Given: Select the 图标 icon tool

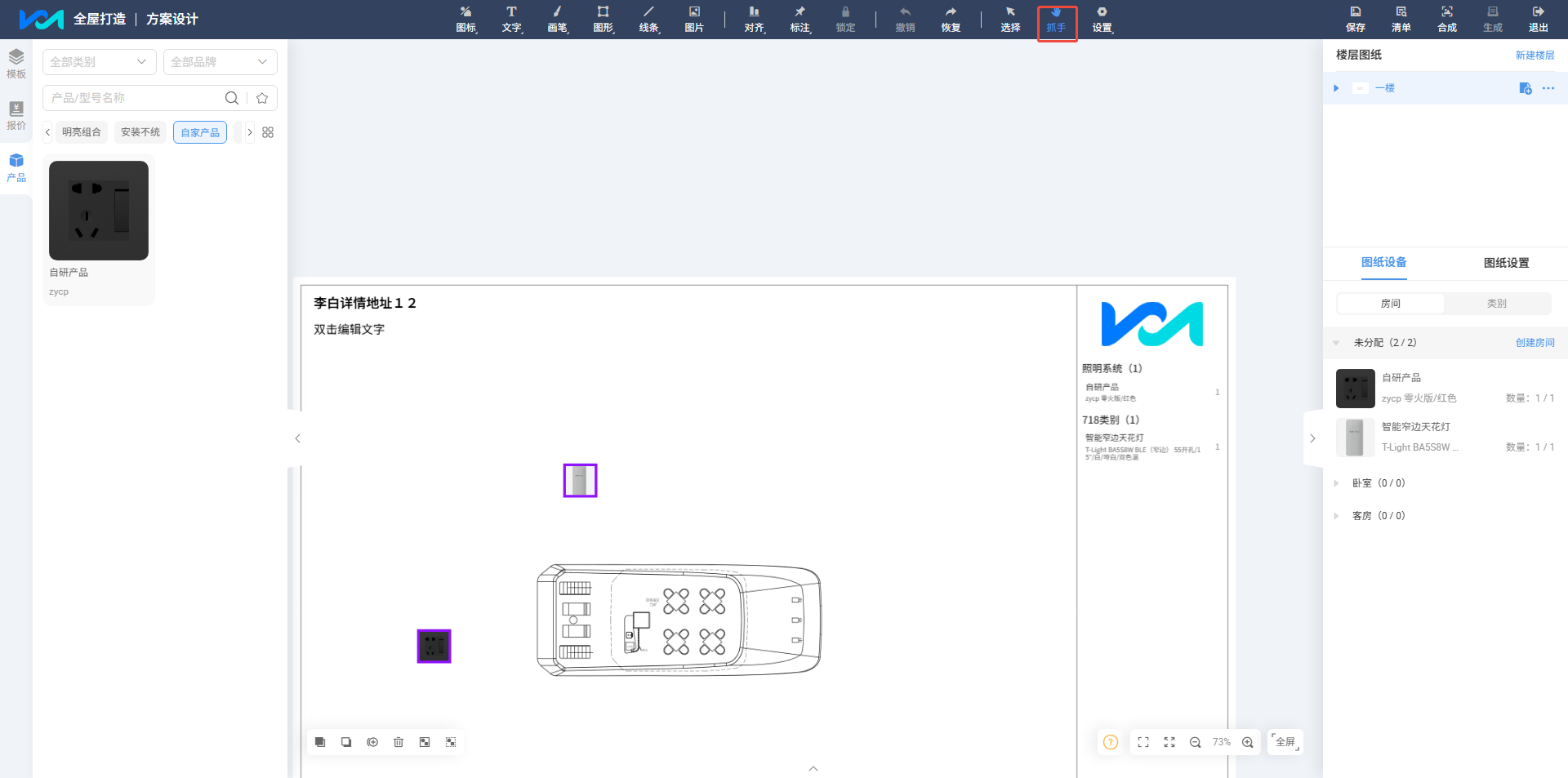Looking at the screenshot, I should pos(465,20).
